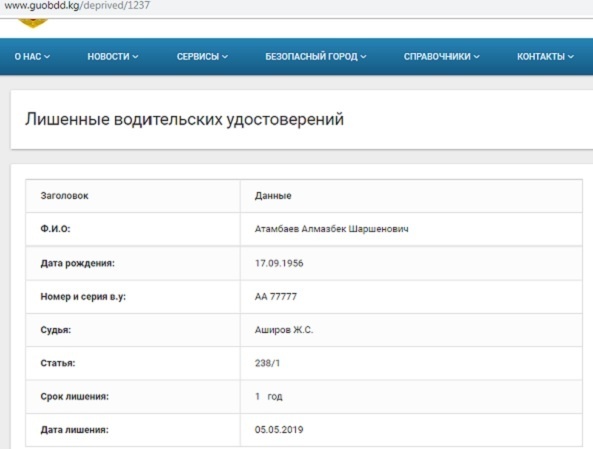Click the deprivation date 05.05.2019
This screenshot has width=593, height=449.
[279, 430]
